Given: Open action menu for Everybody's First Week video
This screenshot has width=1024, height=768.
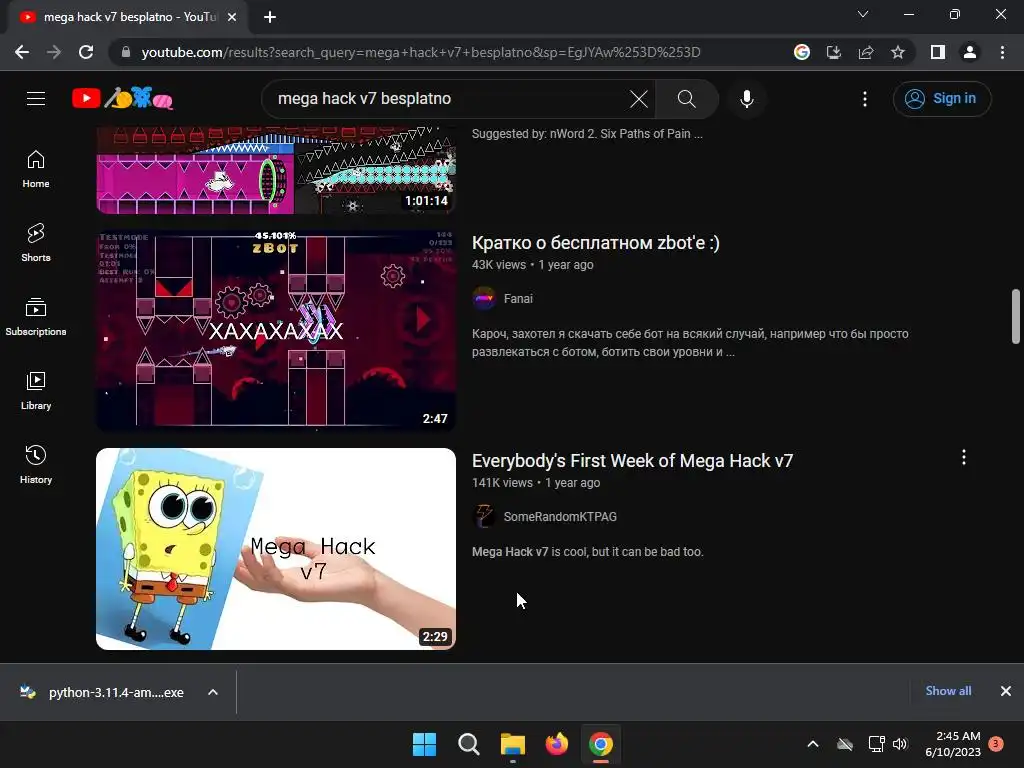Looking at the screenshot, I should [963, 457].
